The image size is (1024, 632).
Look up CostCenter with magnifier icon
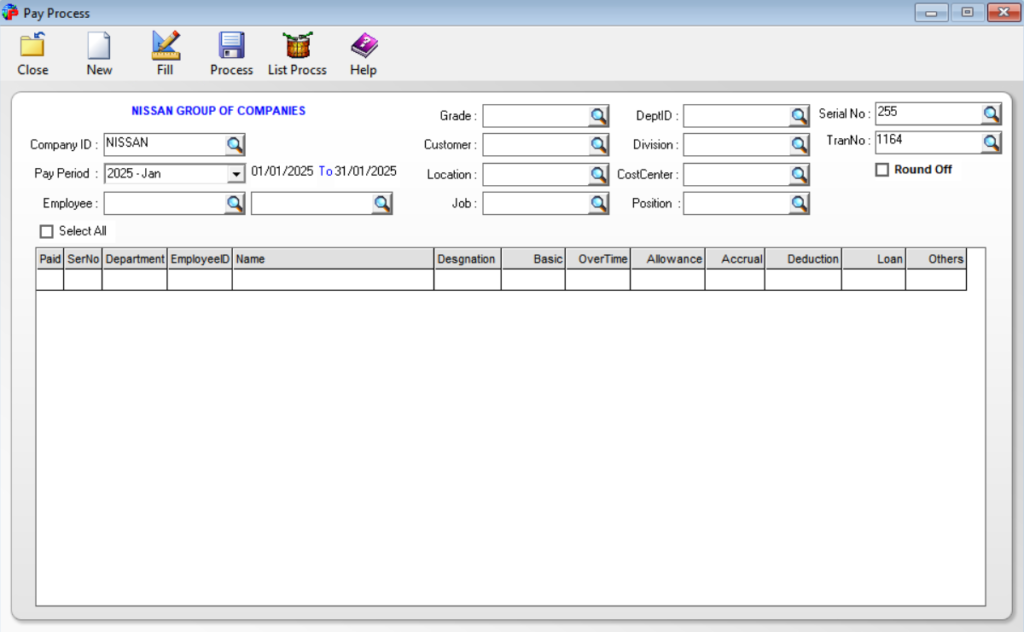click(x=799, y=174)
